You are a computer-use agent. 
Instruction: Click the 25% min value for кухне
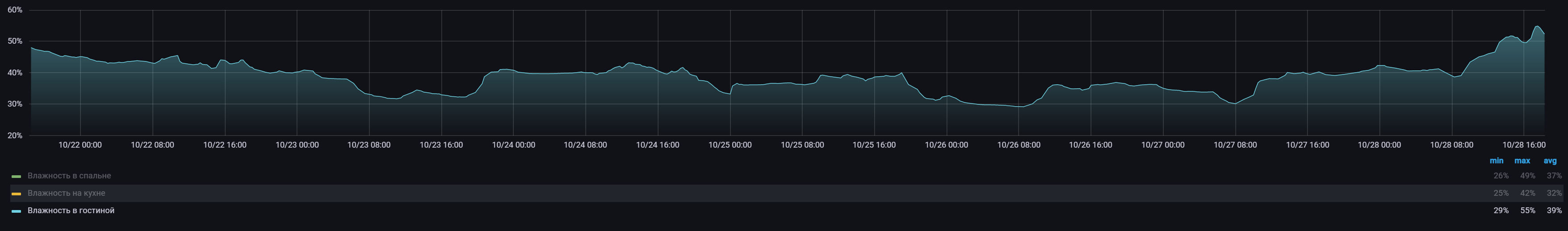coord(1501,193)
